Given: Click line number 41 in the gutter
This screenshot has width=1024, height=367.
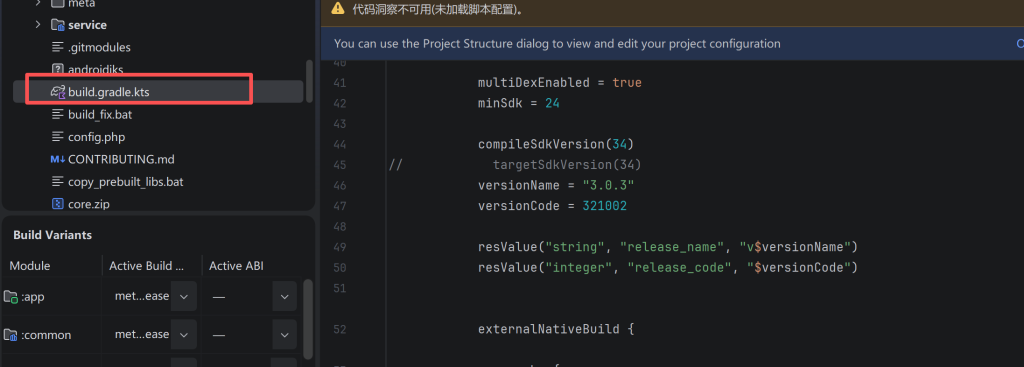Looking at the screenshot, I should point(340,83).
